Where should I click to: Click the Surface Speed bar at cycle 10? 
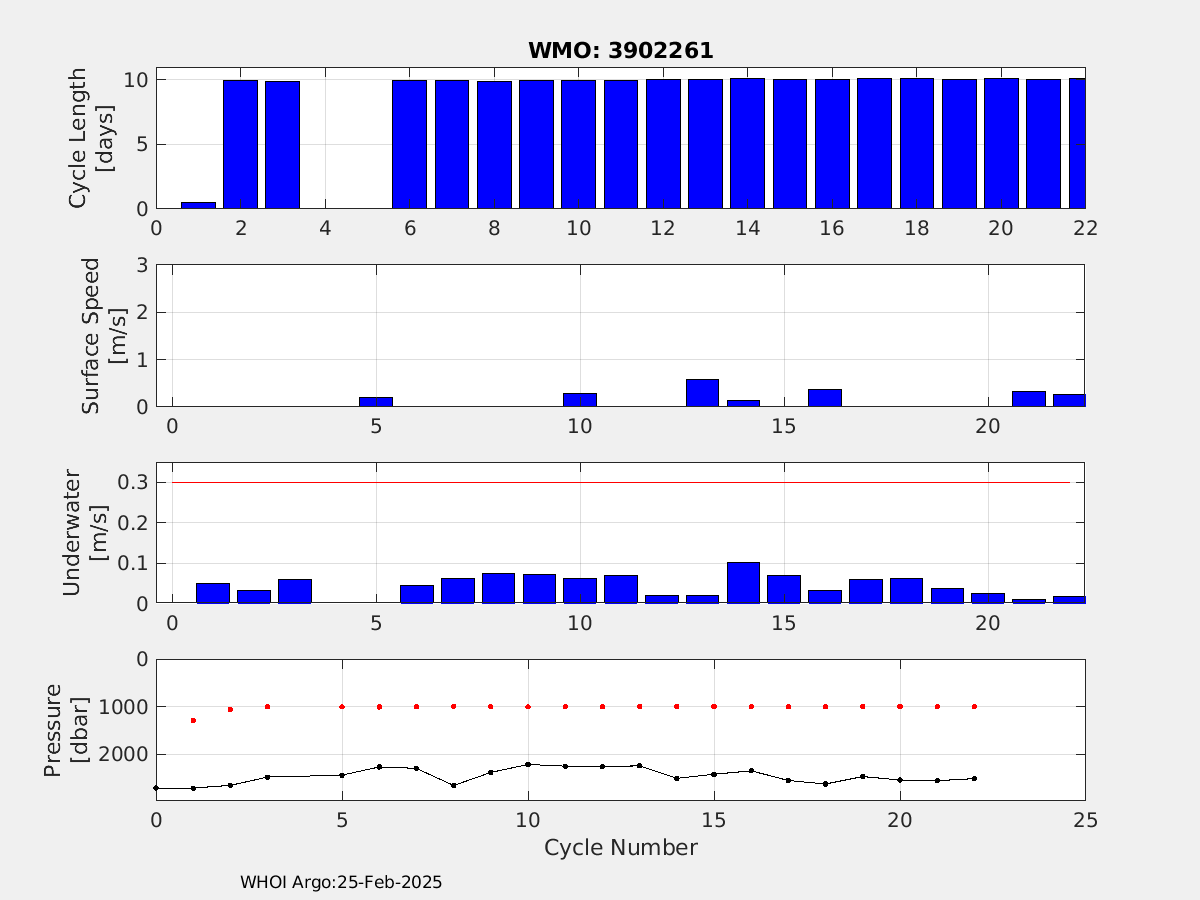[580, 400]
